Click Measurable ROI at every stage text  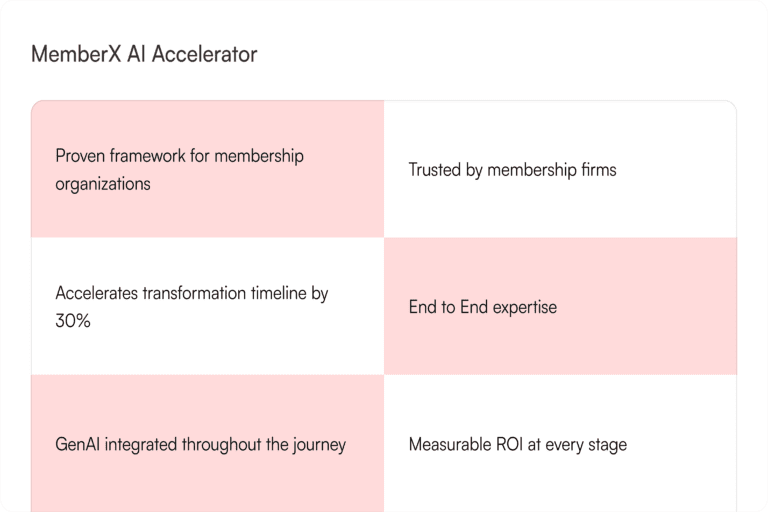(517, 444)
